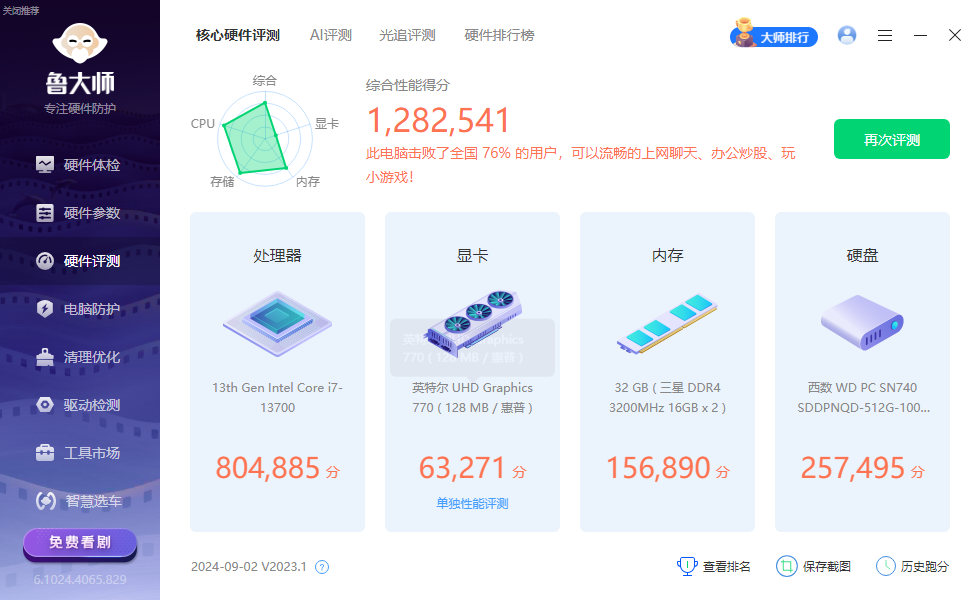Click the 综合性能得分 heading
Screen dimensions: 980x600
pyautogui.click(x=408, y=86)
